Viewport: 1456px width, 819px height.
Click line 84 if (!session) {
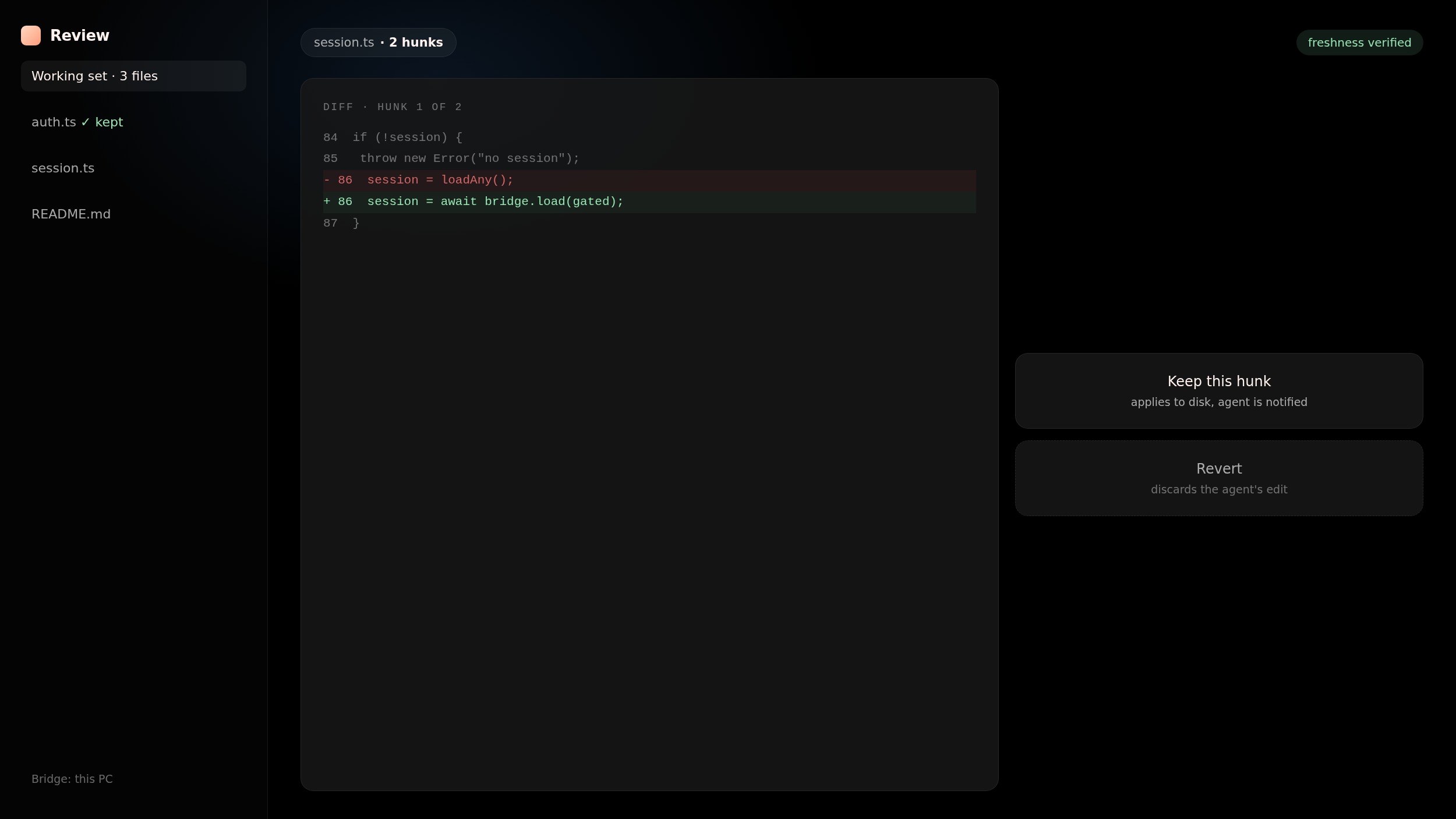tap(649, 137)
